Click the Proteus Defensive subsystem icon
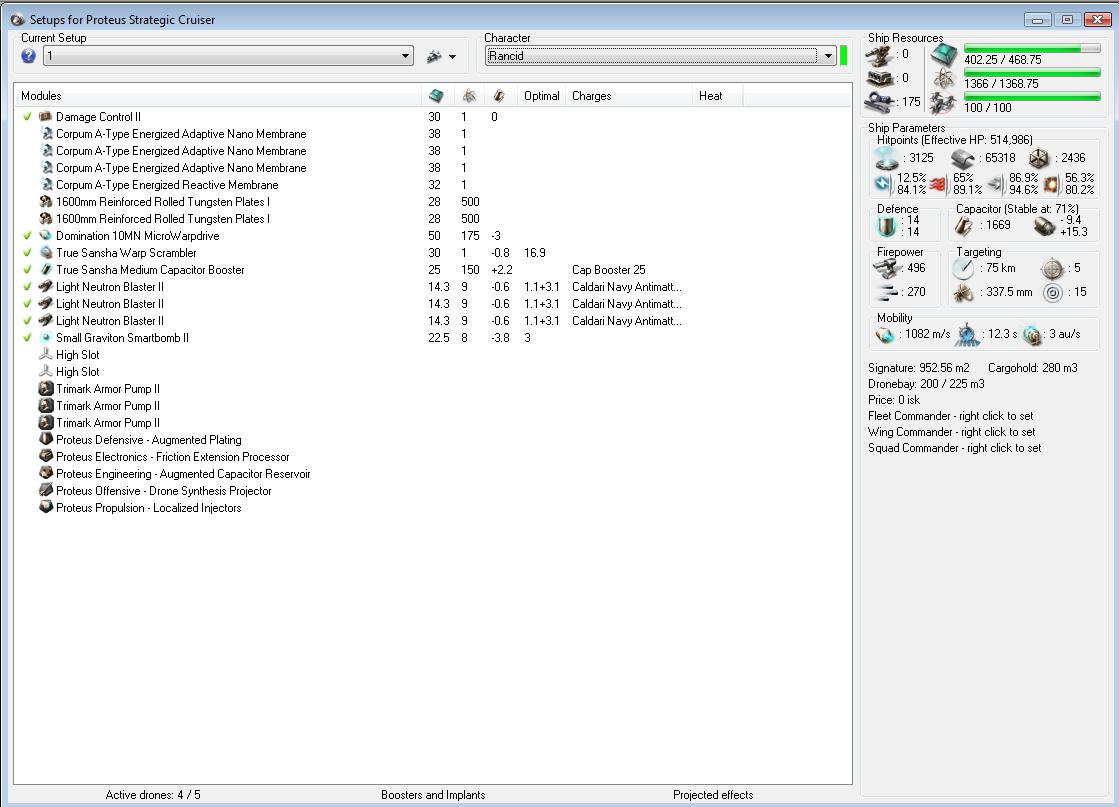 tap(46, 440)
